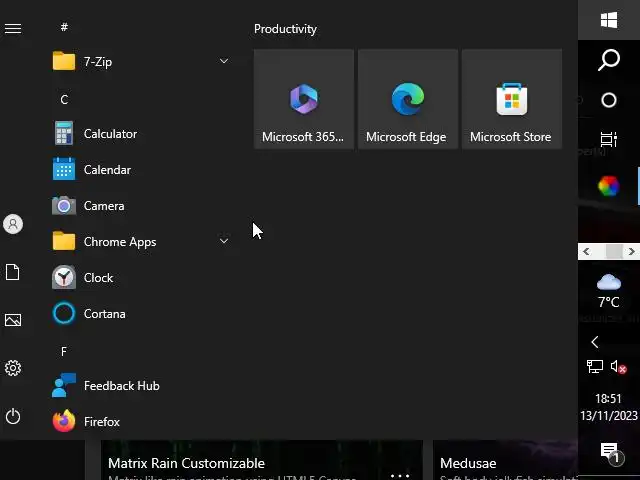Open taskbar Search magnifier
The height and width of the screenshot is (480, 640).
coord(609,60)
